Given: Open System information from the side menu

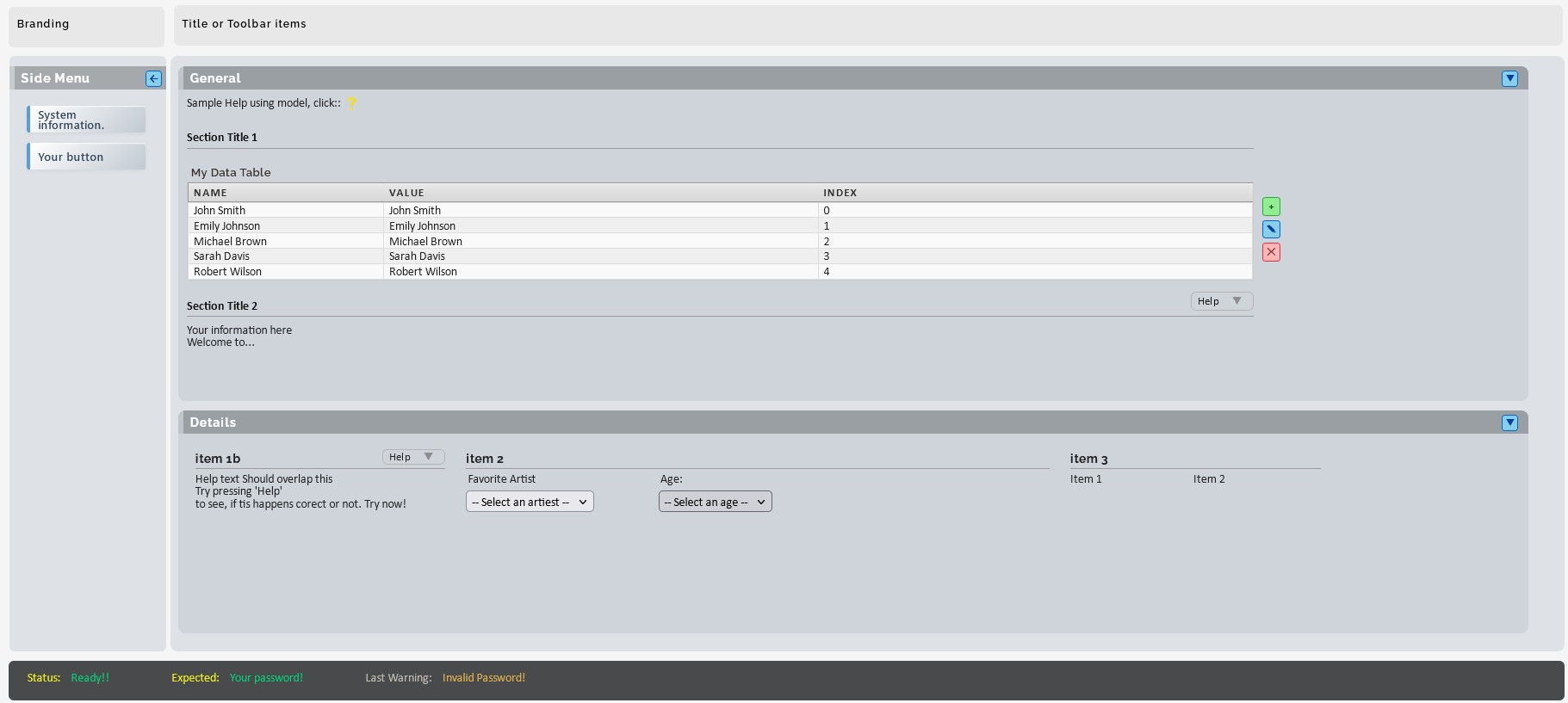Looking at the screenshot, I should [86, 120].
